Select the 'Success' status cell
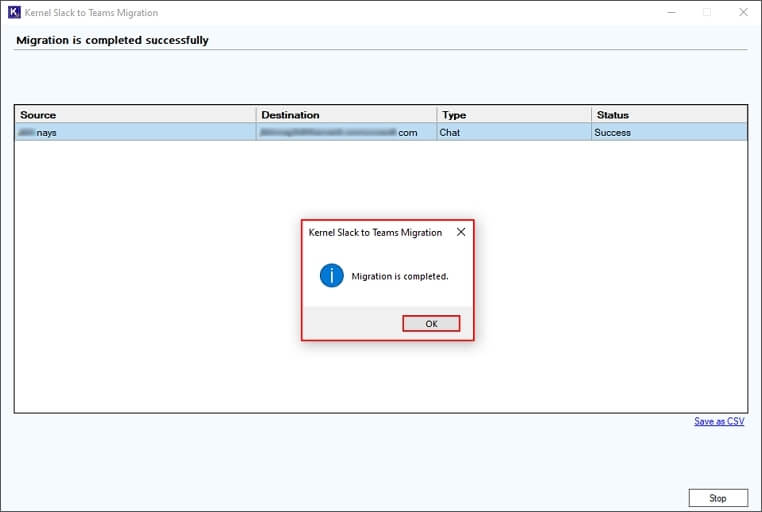The width and height of the screenshot is (762, 512). coord(669,132)
